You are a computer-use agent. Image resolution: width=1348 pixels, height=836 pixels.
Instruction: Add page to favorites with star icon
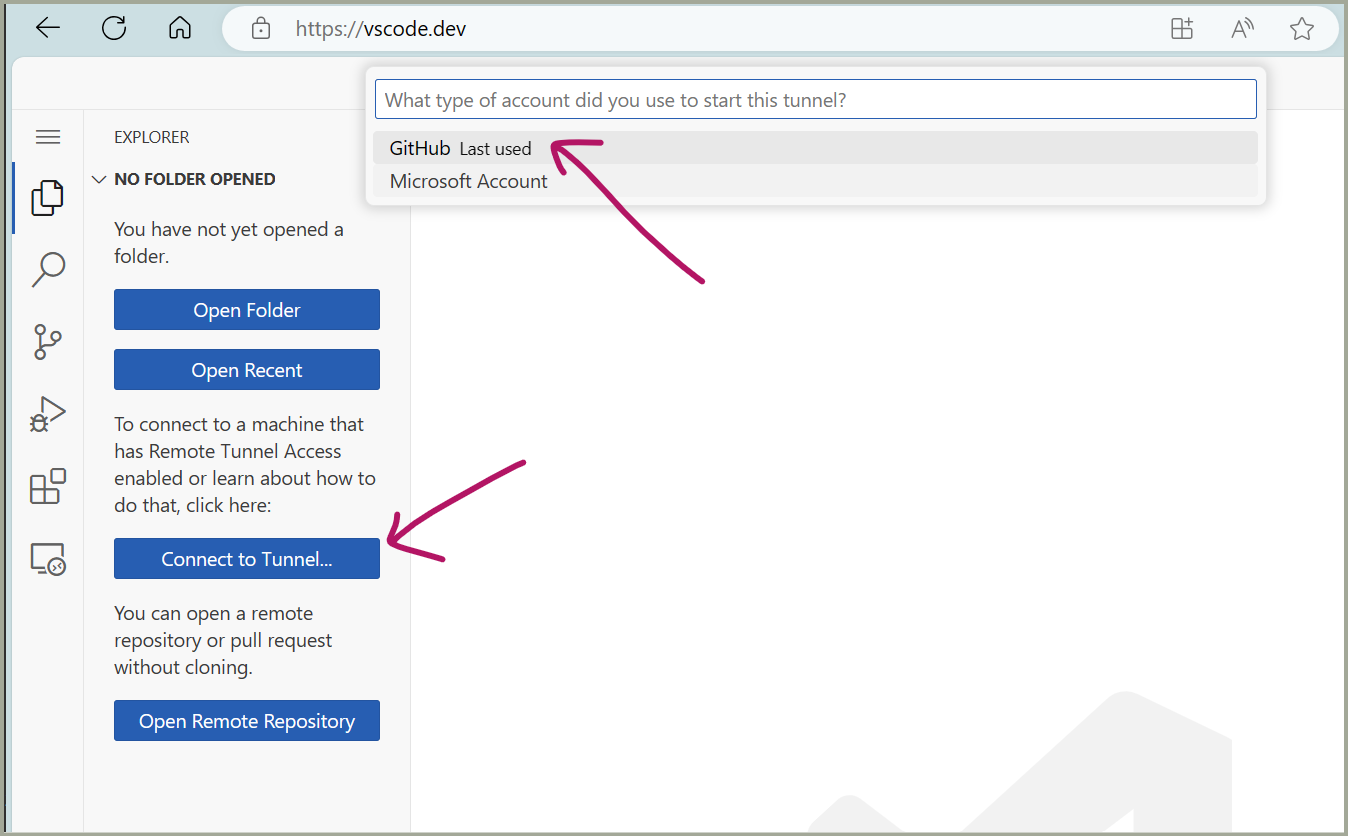click(x=1302, y=29)
